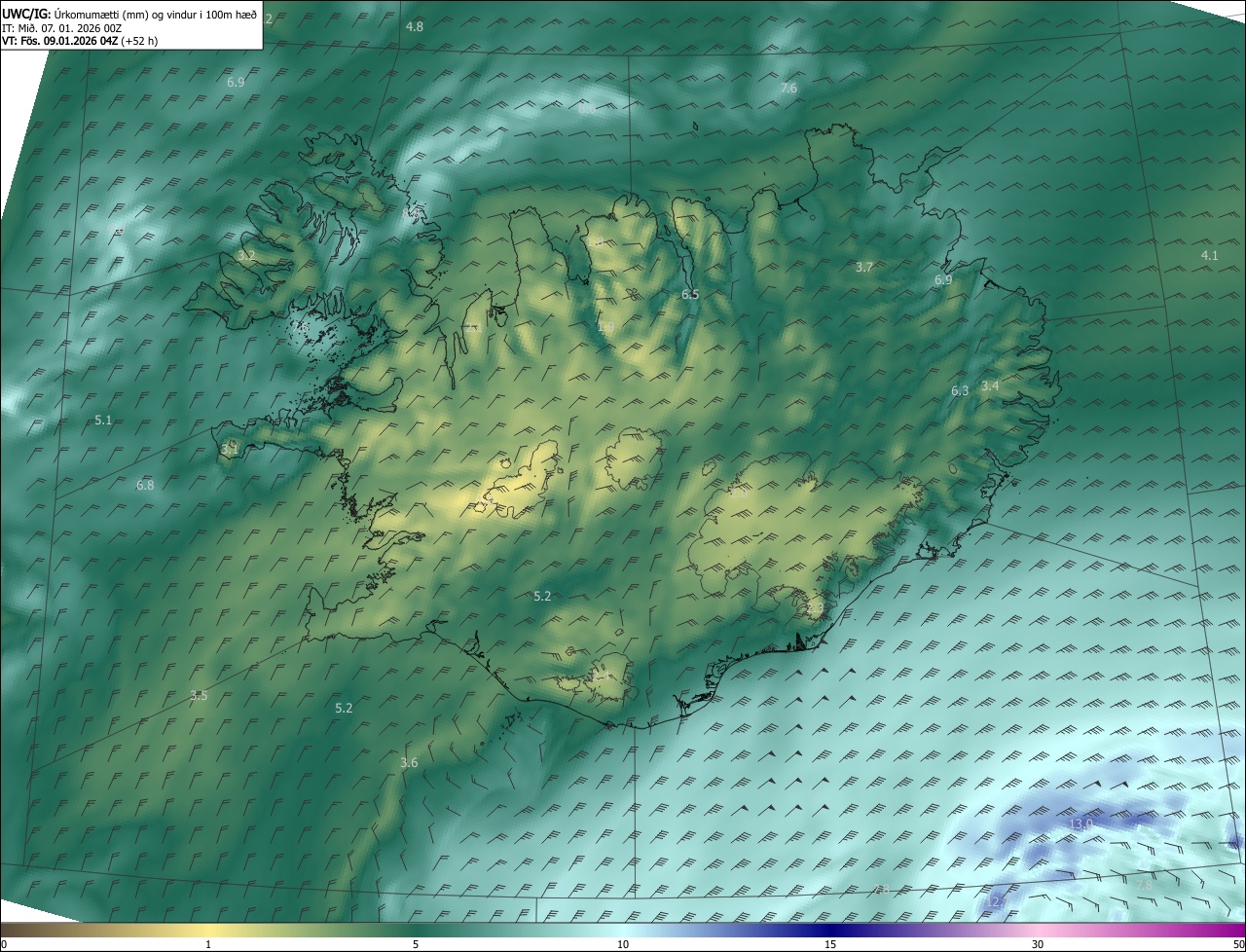The height and width of the screenshot is (952, 1246).
Task: Click the 3.7 value label on the map
Action: 864,267
